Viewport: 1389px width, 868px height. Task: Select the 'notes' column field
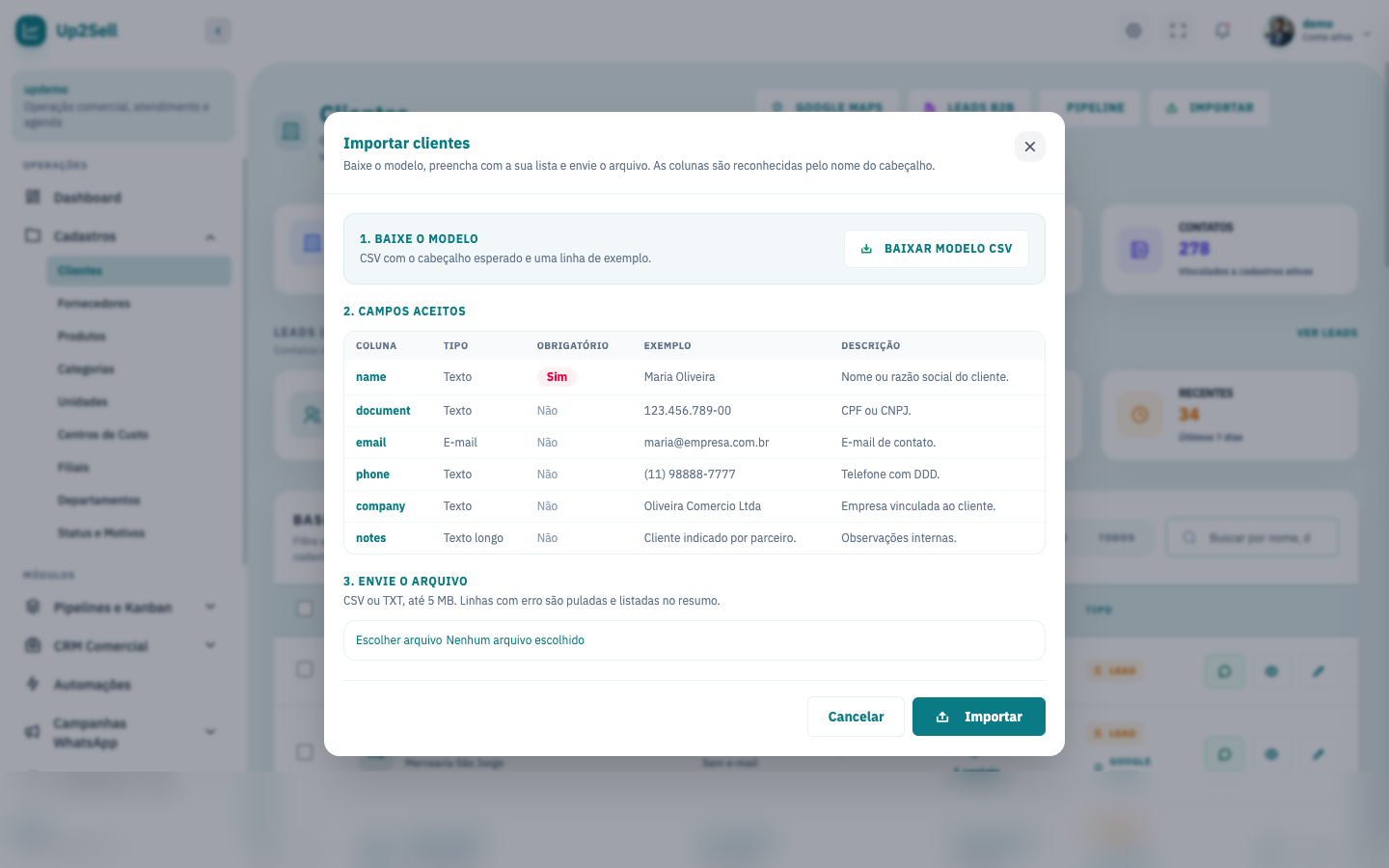pyautogui.click(x=370, y=538)
